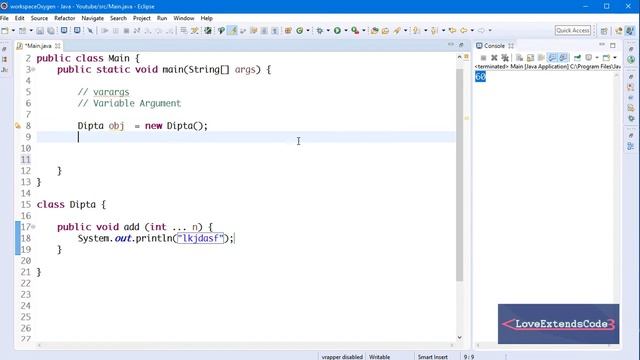Maximize the Console view

coord(613,45)
